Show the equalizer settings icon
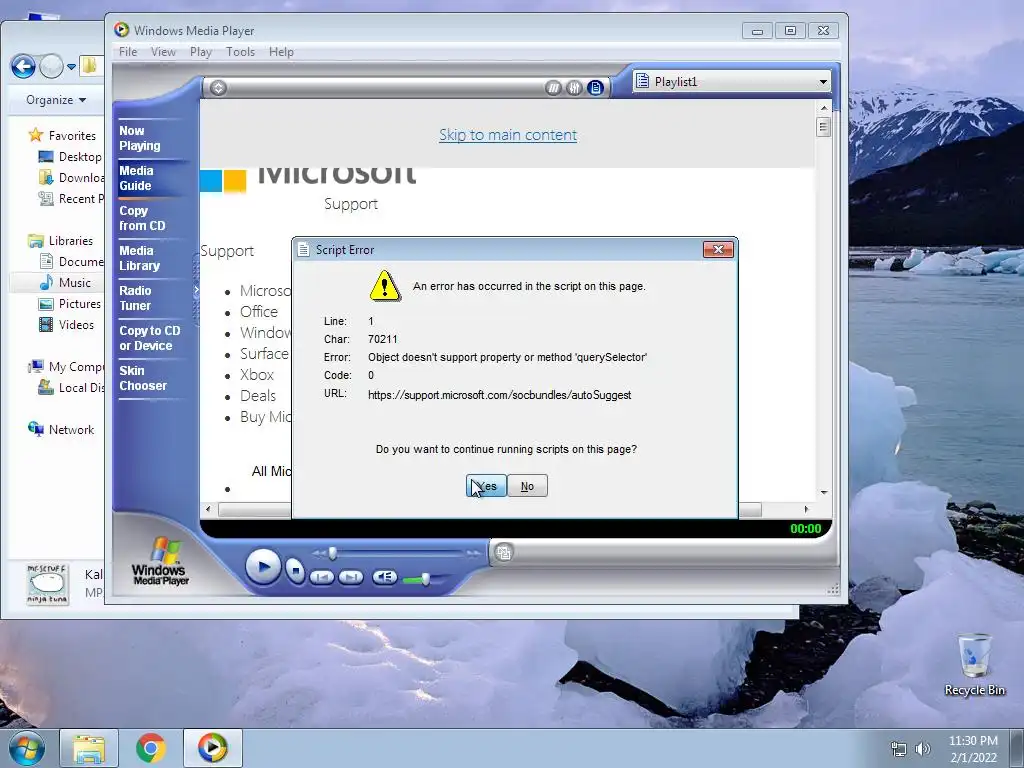 pos(574,88)
